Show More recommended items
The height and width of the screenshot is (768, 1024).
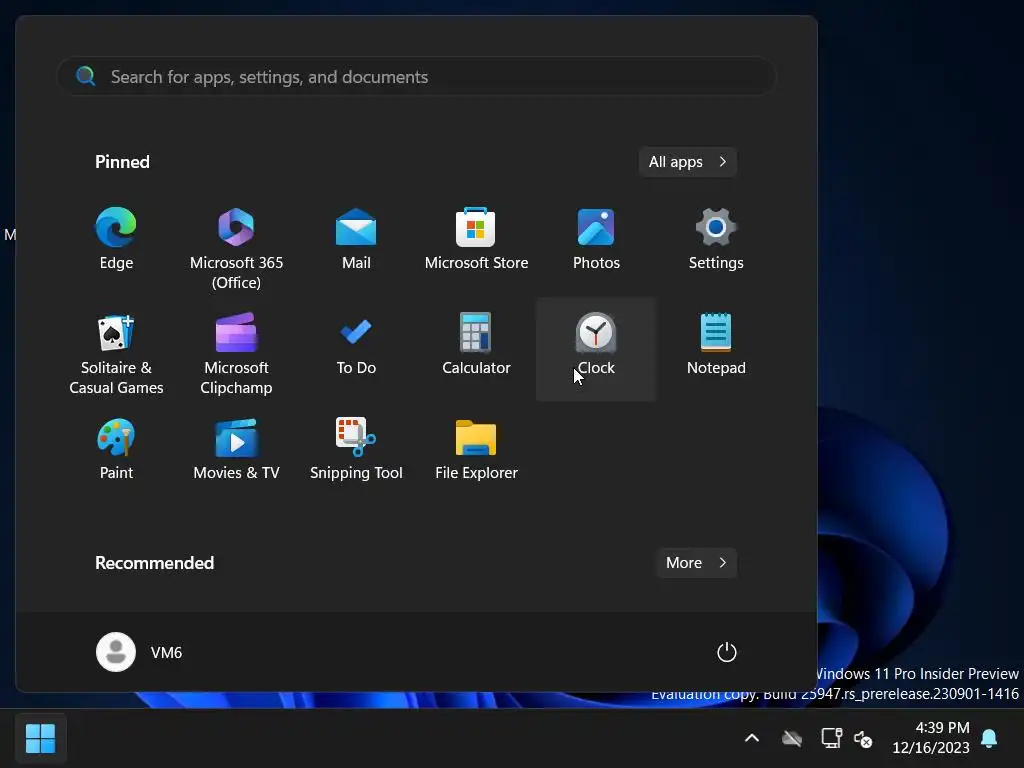[x=696, y=563]
